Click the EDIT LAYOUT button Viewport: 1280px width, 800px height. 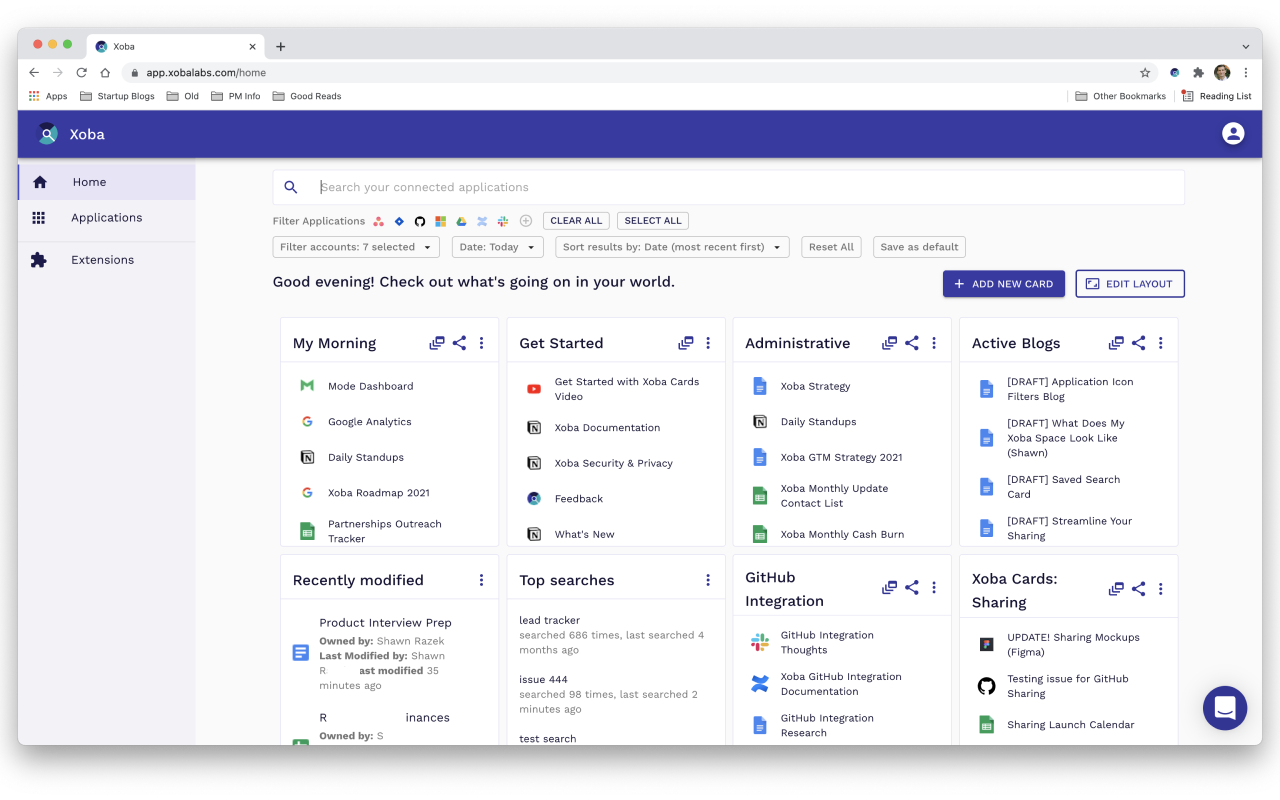pos(1130,284)
